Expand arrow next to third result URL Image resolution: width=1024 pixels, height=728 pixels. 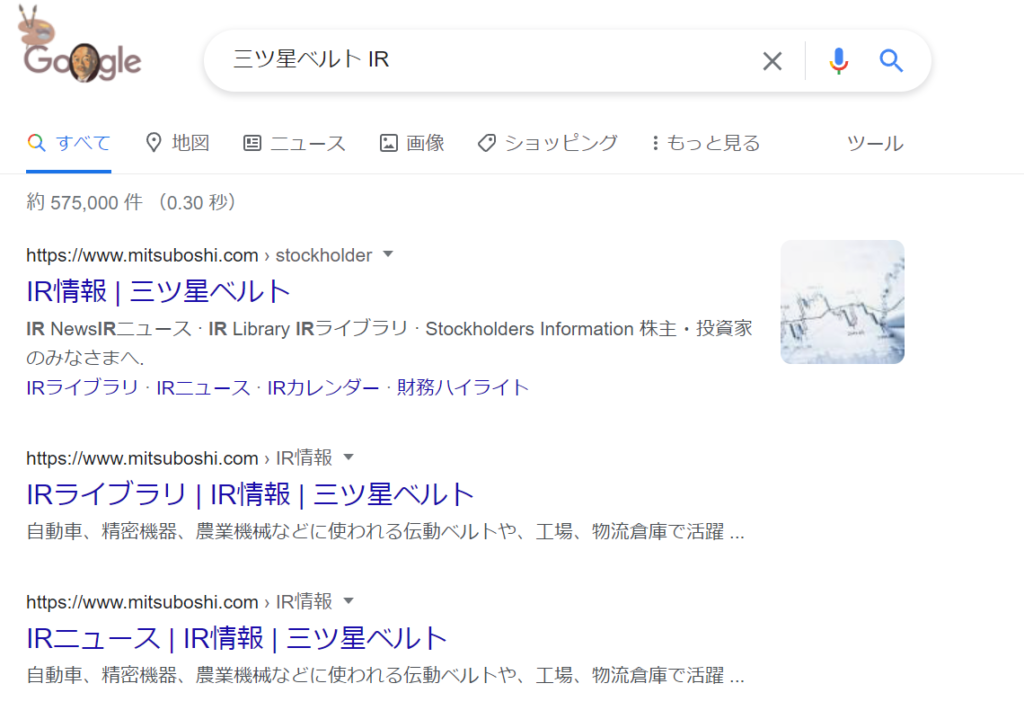[x=349, y=601]
